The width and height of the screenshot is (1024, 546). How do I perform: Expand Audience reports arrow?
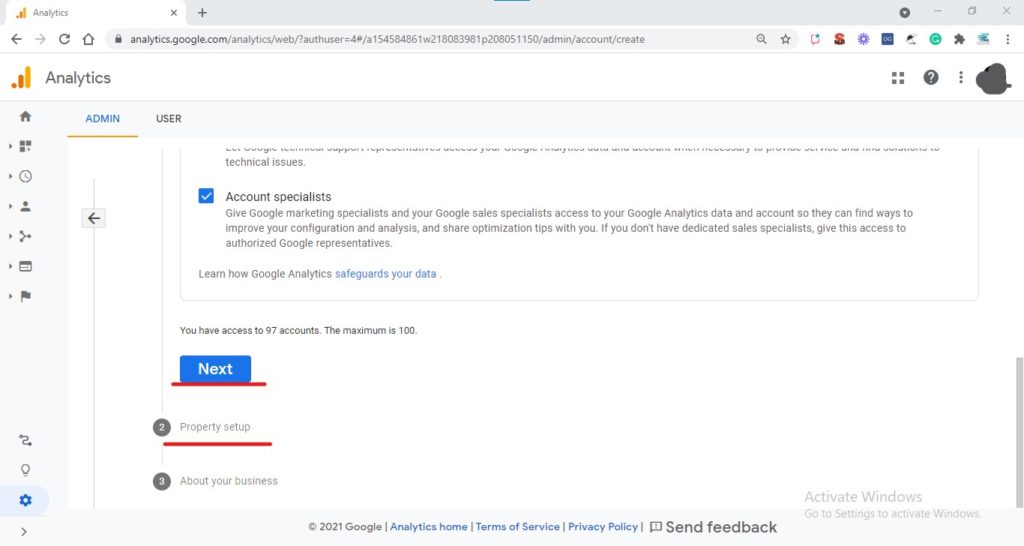[10, 206]
